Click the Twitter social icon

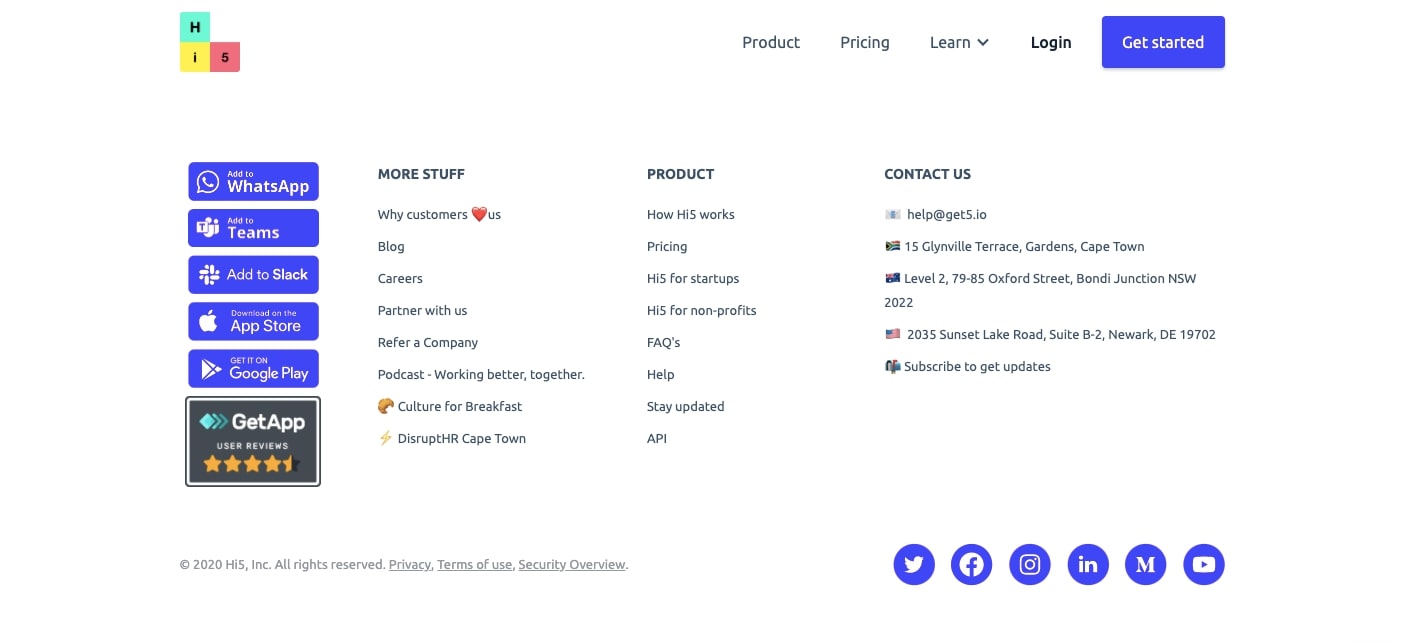tap(914, 565)
